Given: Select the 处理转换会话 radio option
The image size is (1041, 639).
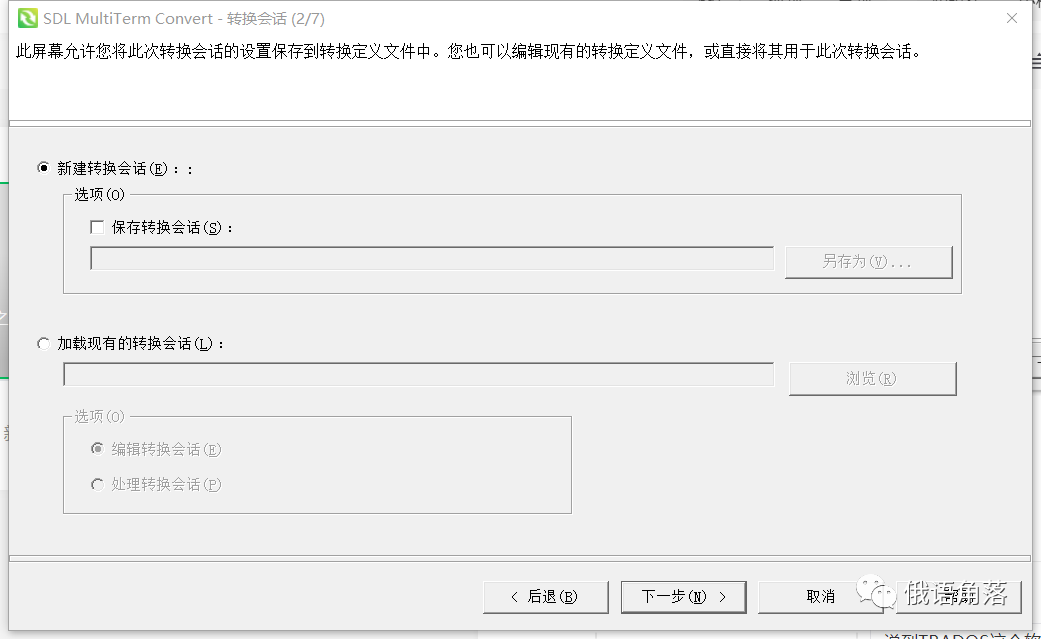Looking at the screenshot, I should [97, 485].
